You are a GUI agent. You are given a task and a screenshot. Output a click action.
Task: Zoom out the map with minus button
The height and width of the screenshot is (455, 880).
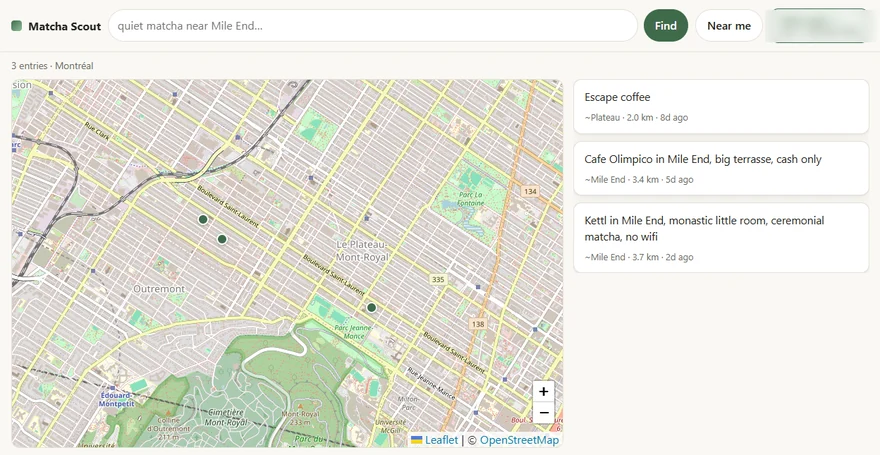(543, 413)
